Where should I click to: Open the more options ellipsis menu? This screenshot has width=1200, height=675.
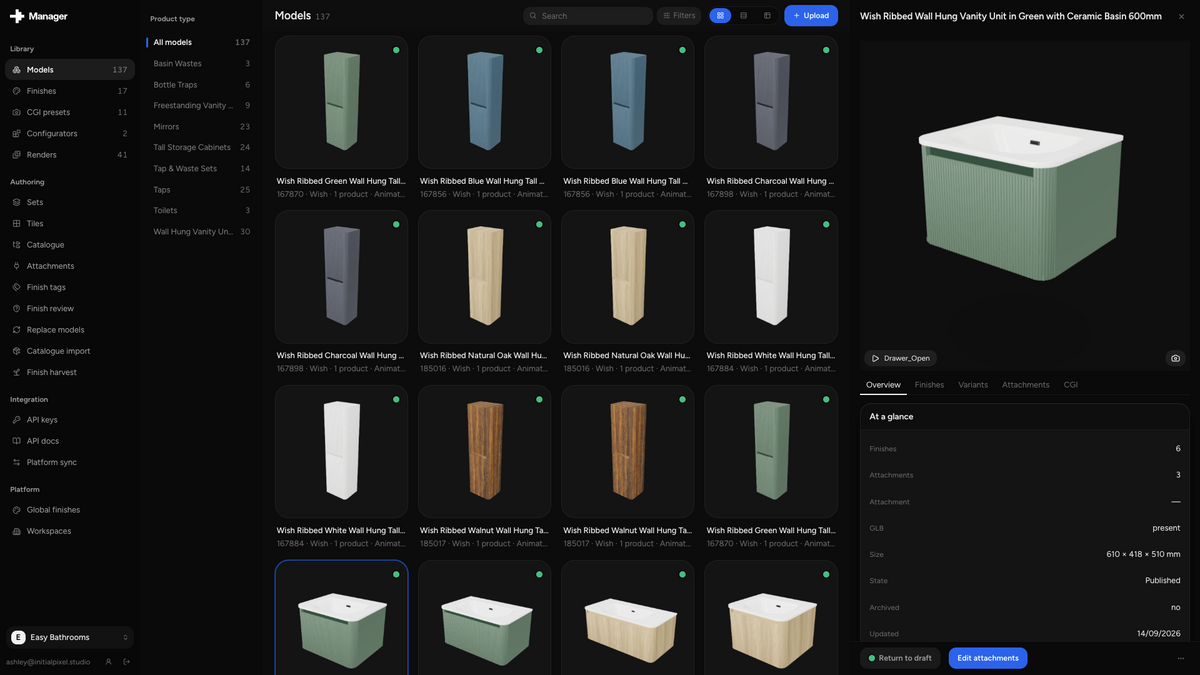click(x=1180, y=658)
